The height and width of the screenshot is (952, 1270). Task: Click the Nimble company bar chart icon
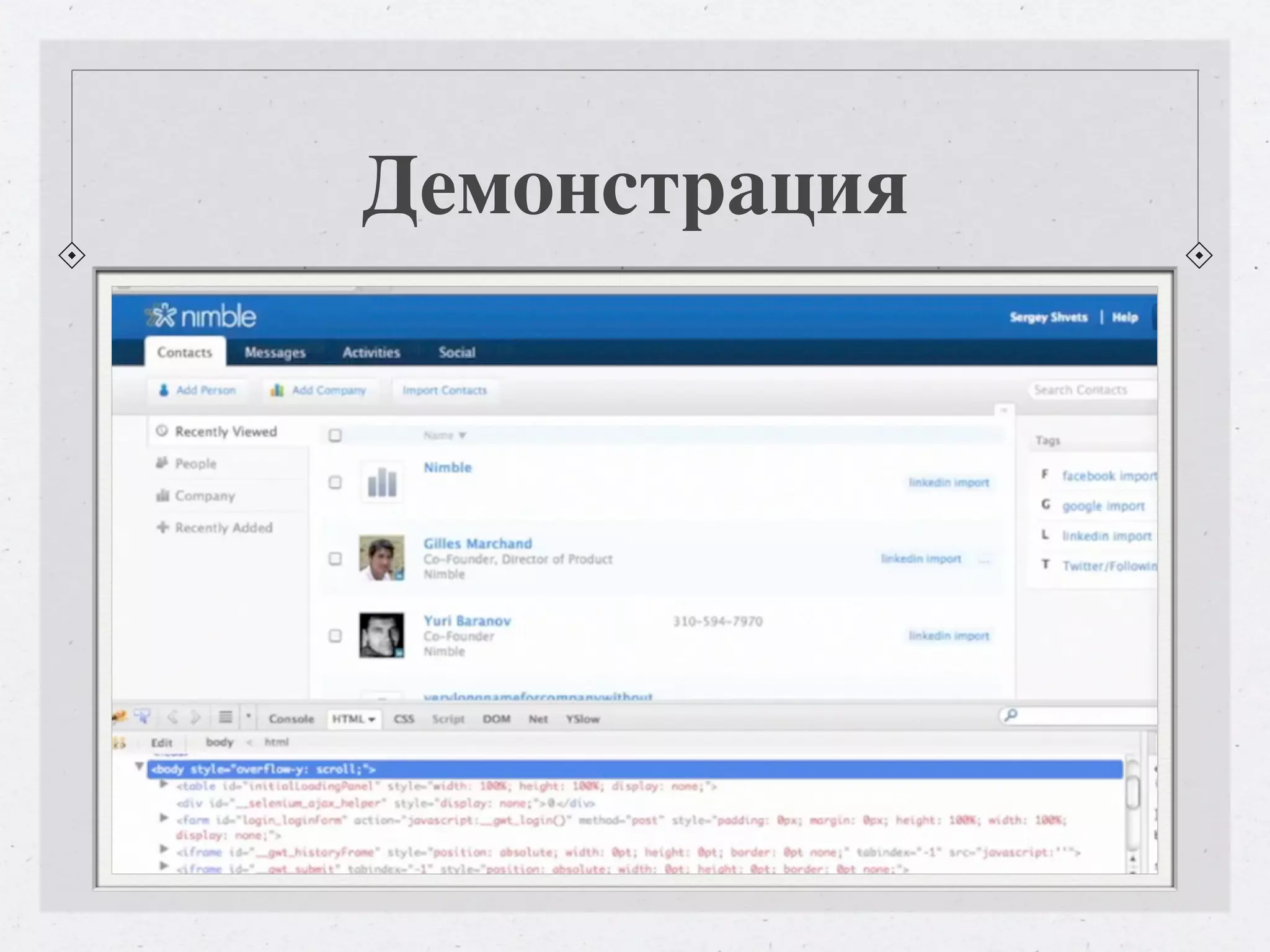click(381, 482)
